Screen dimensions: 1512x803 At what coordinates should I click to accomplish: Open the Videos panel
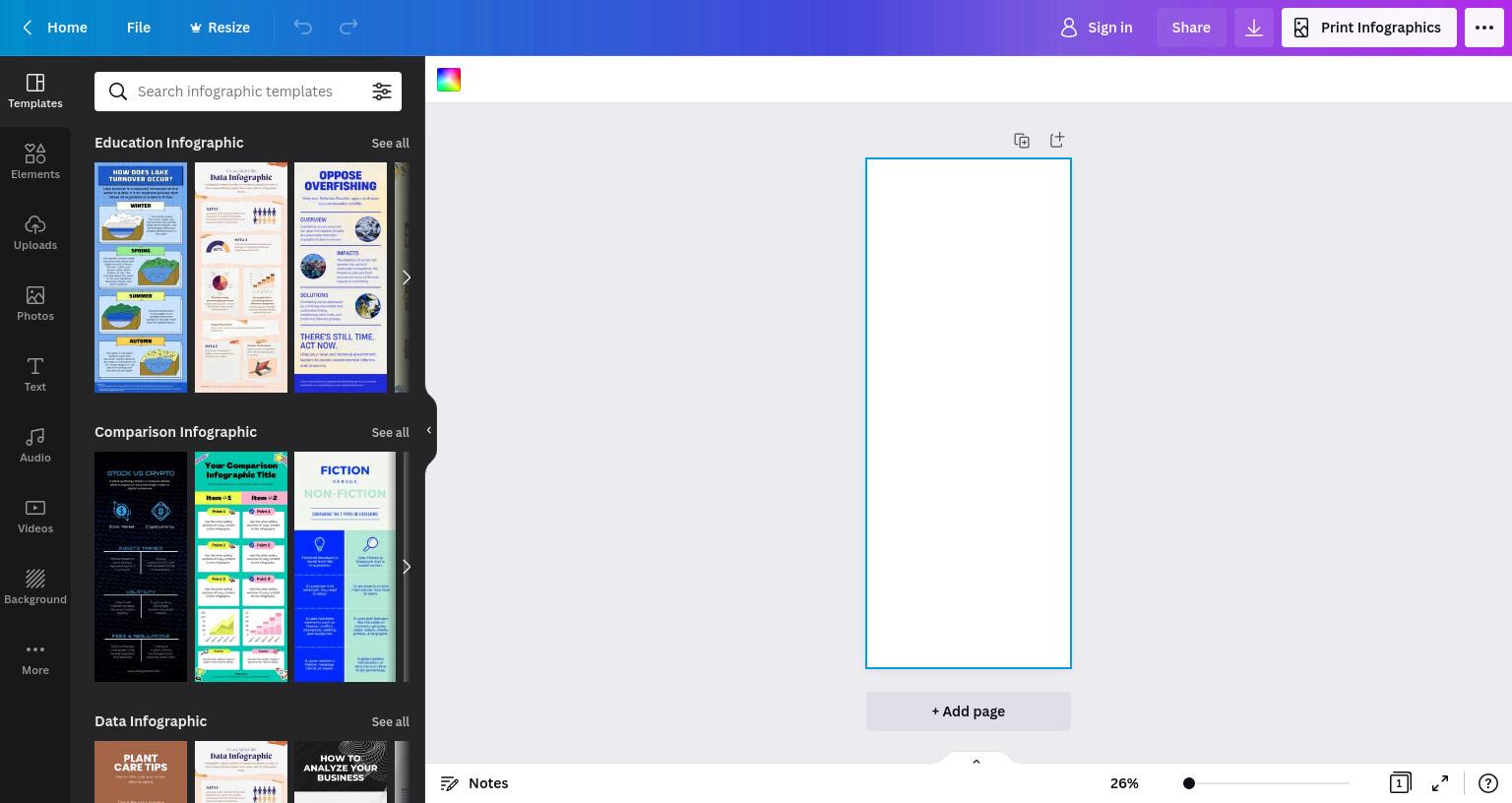click(35, 516)
